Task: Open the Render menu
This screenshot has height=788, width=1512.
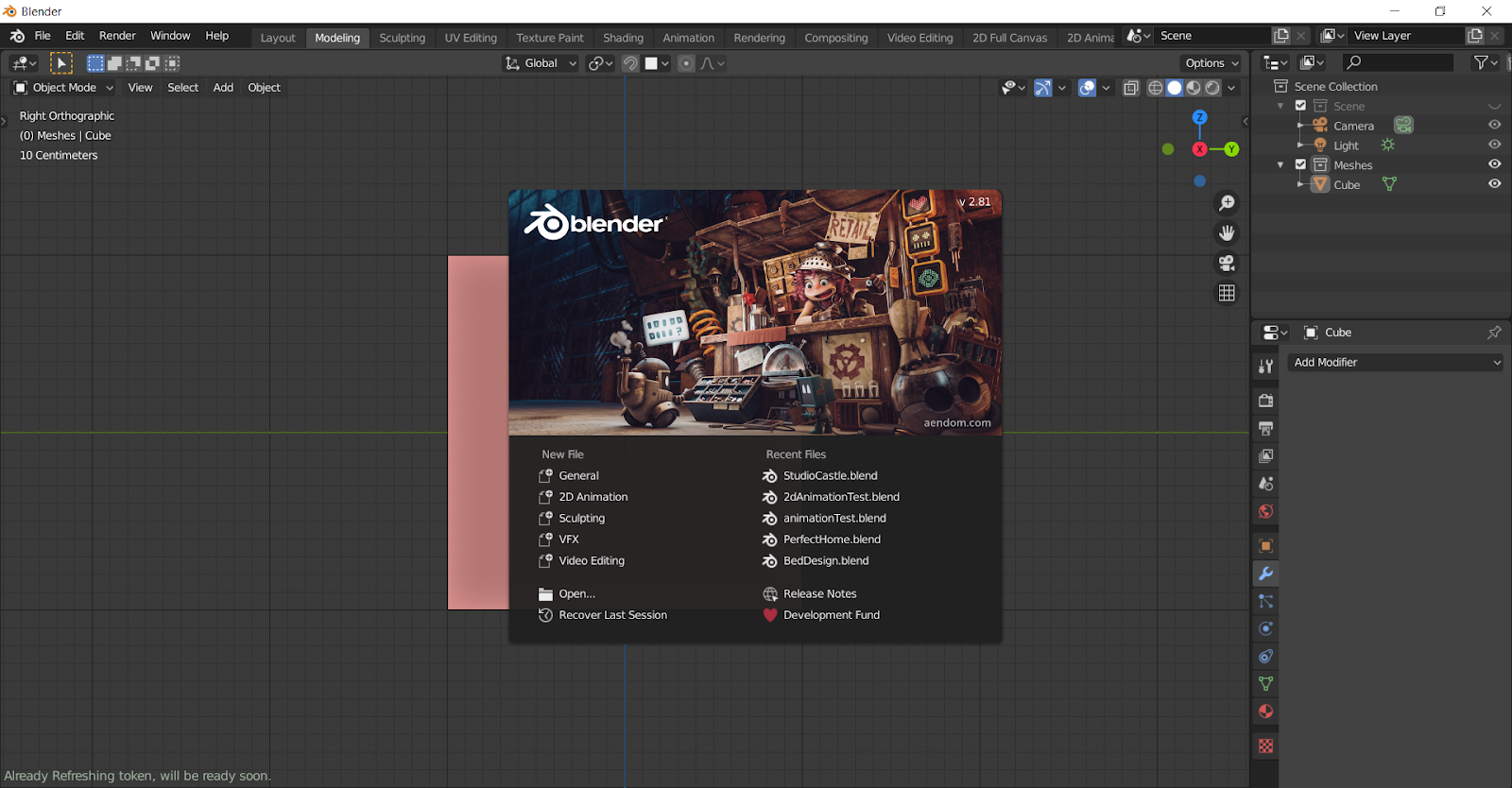Action: 117,36
